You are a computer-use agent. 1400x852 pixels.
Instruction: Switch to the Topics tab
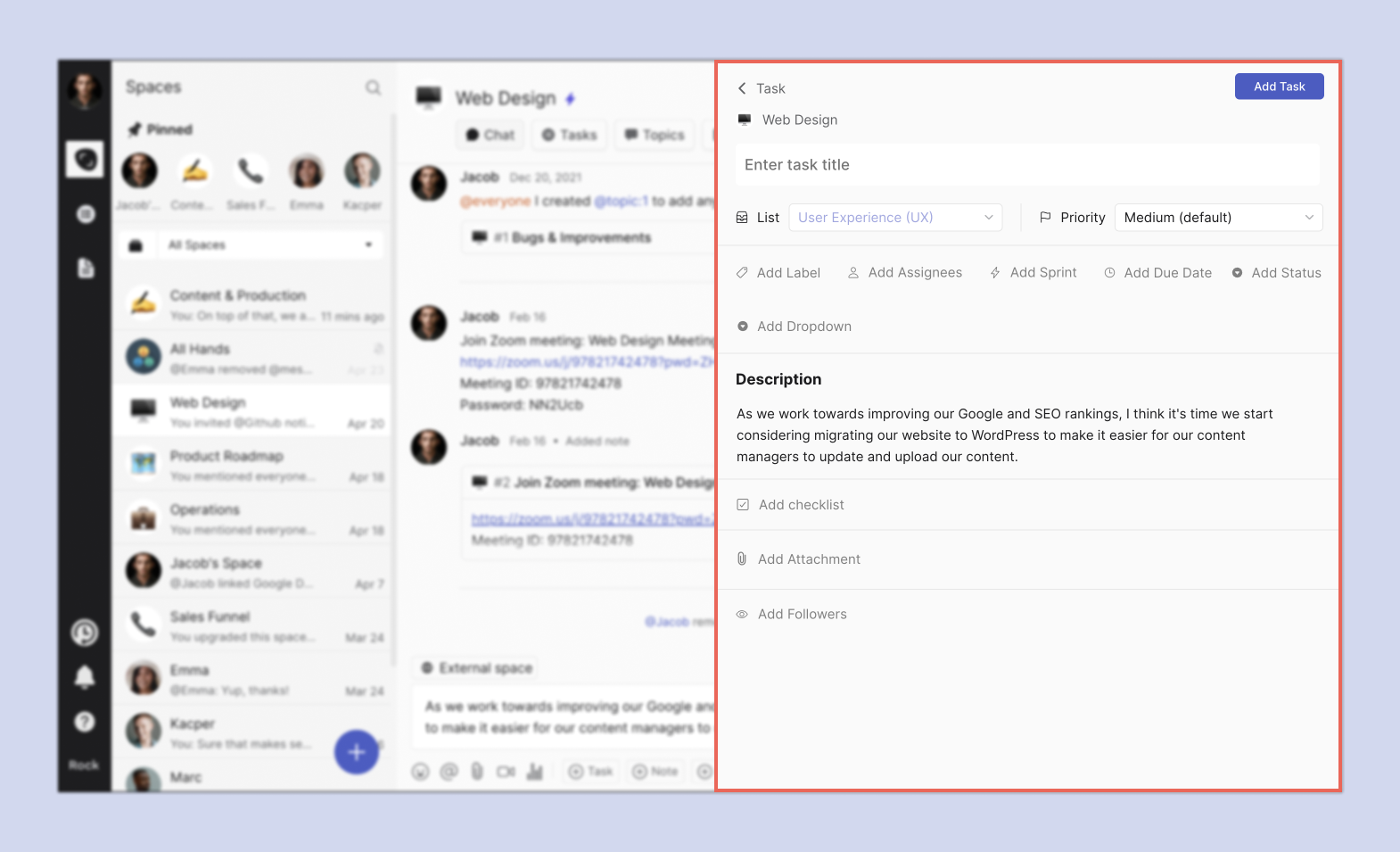(655, 135)
